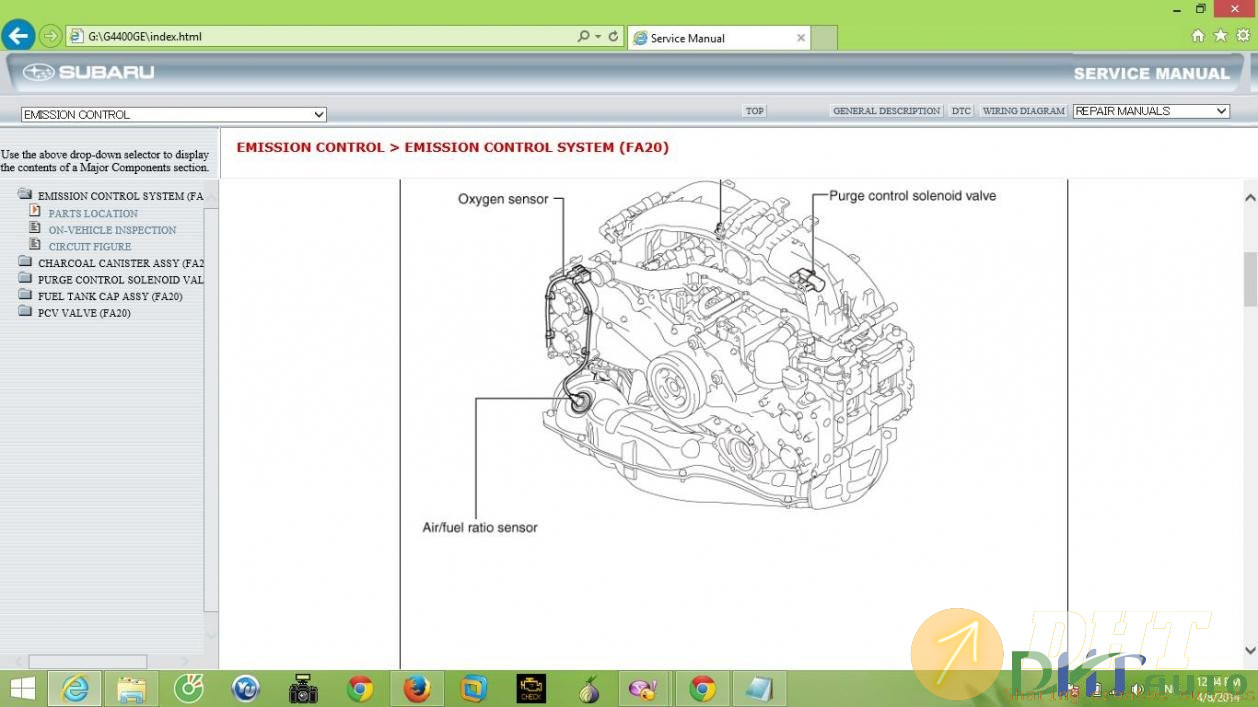Click the content scrollbar down arrow

tap(1250, 651)
